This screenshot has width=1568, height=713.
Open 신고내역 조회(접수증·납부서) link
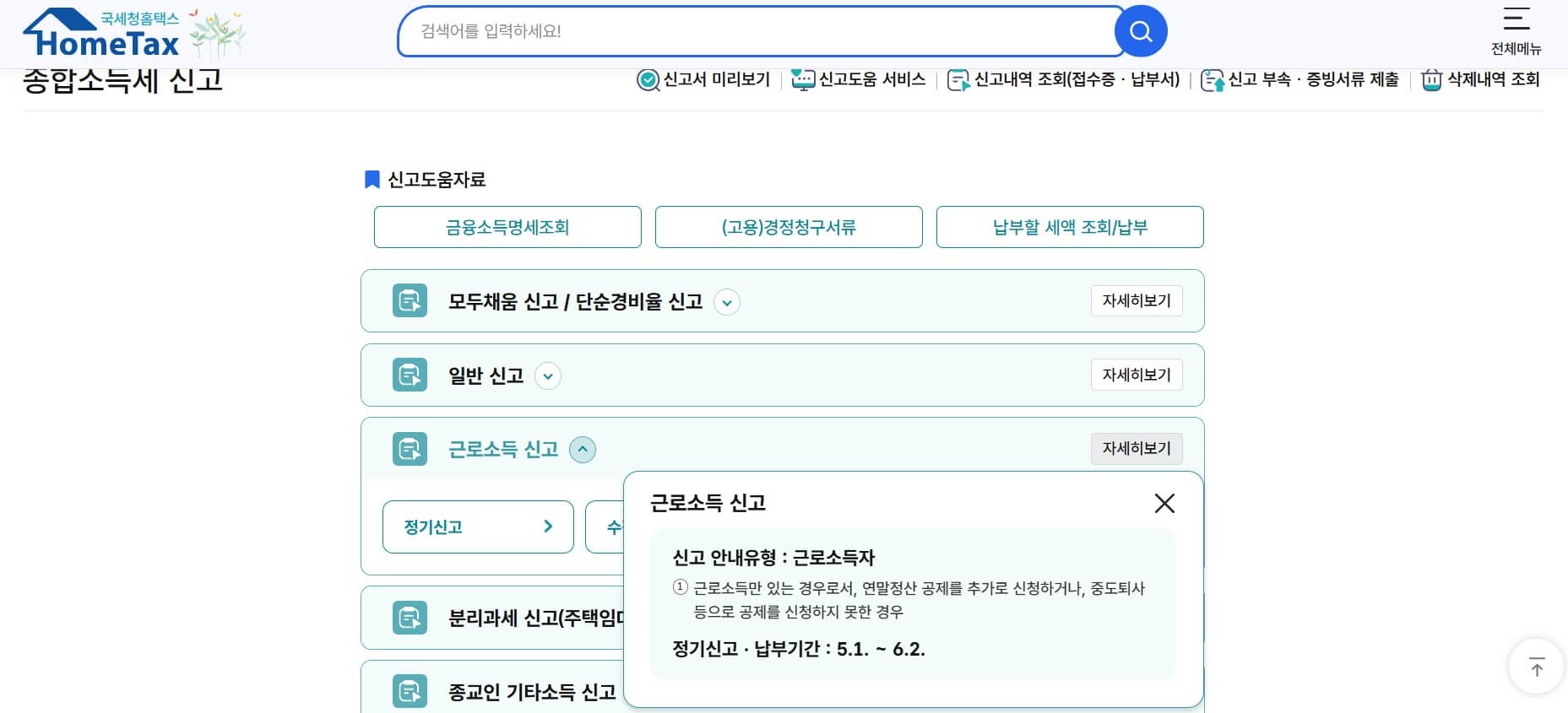tap(1077, 79)
